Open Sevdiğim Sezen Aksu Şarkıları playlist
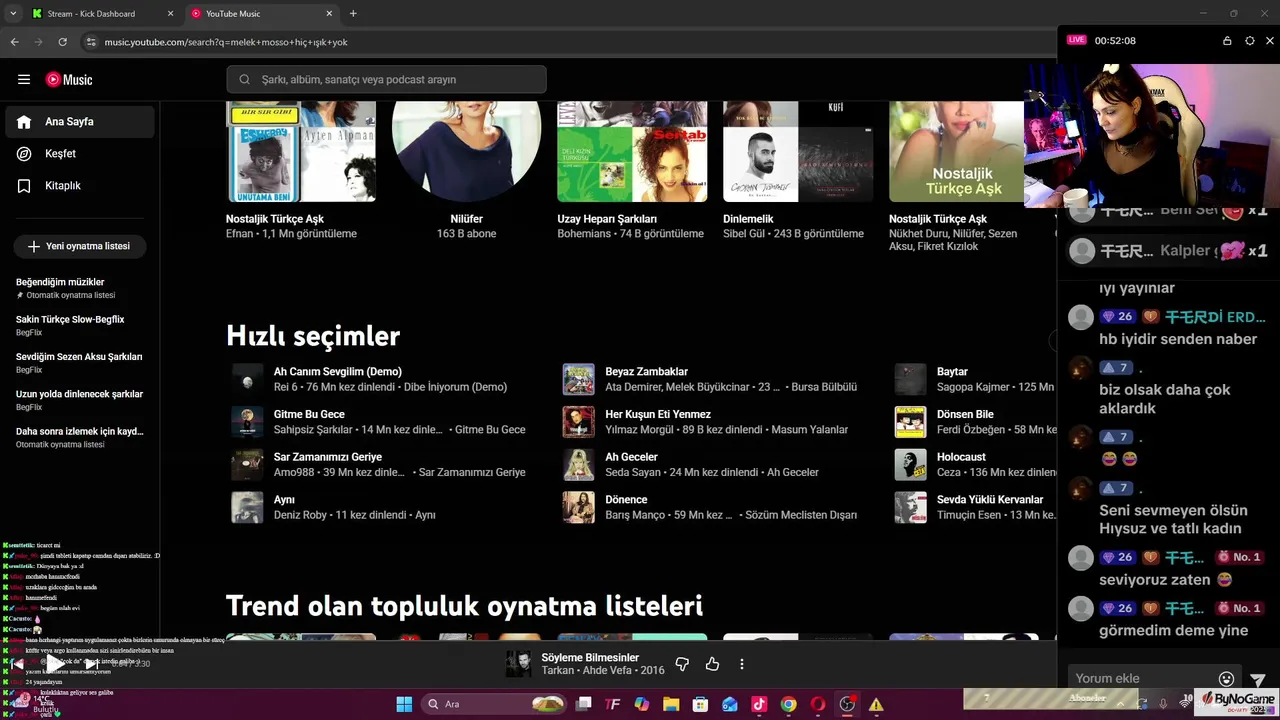Image resolution: width=1280 pixels, height=720 pixels. coord(80,362)
